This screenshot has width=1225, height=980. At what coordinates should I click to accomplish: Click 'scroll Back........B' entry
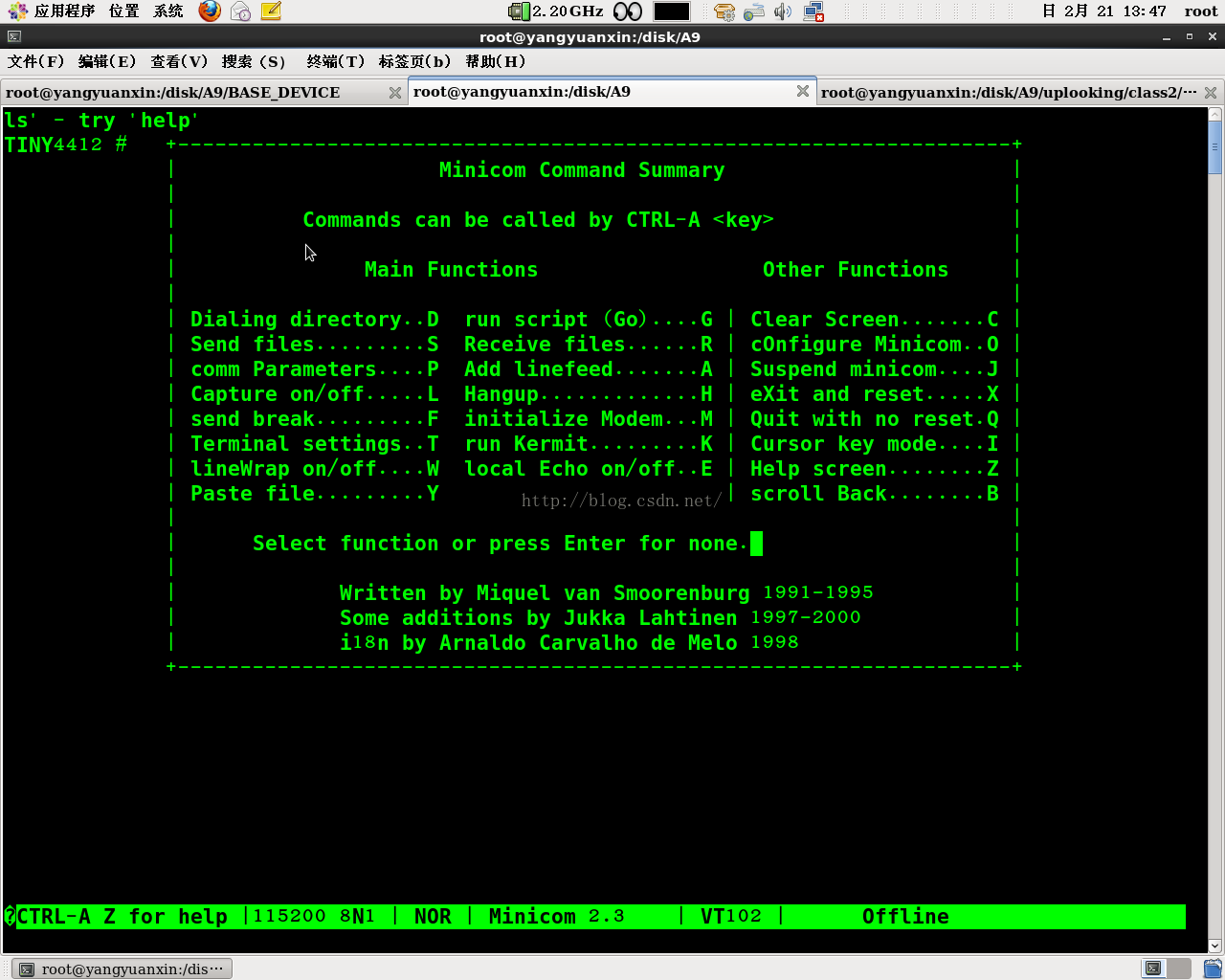[875, 494]
